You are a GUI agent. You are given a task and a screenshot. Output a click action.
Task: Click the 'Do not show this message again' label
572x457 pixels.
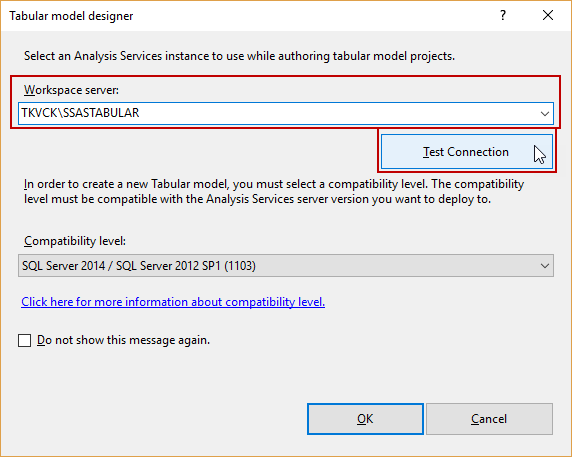[123, 340]
